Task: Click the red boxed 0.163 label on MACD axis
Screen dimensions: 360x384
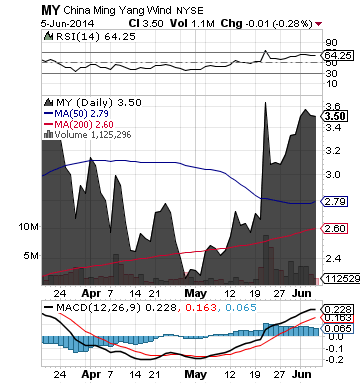Action: [x=338, y=318]
